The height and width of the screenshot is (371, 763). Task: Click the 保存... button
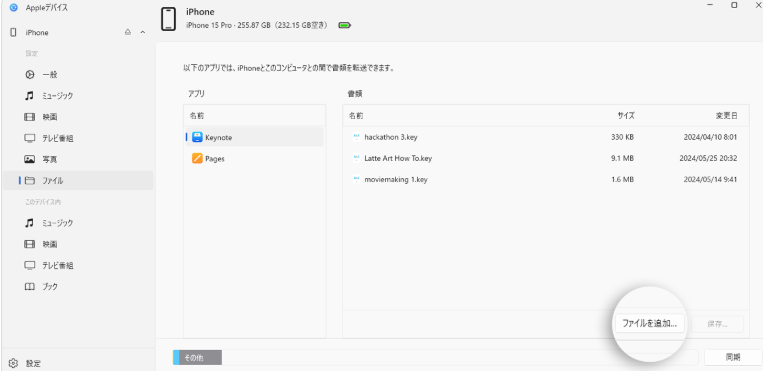point(718,324)
